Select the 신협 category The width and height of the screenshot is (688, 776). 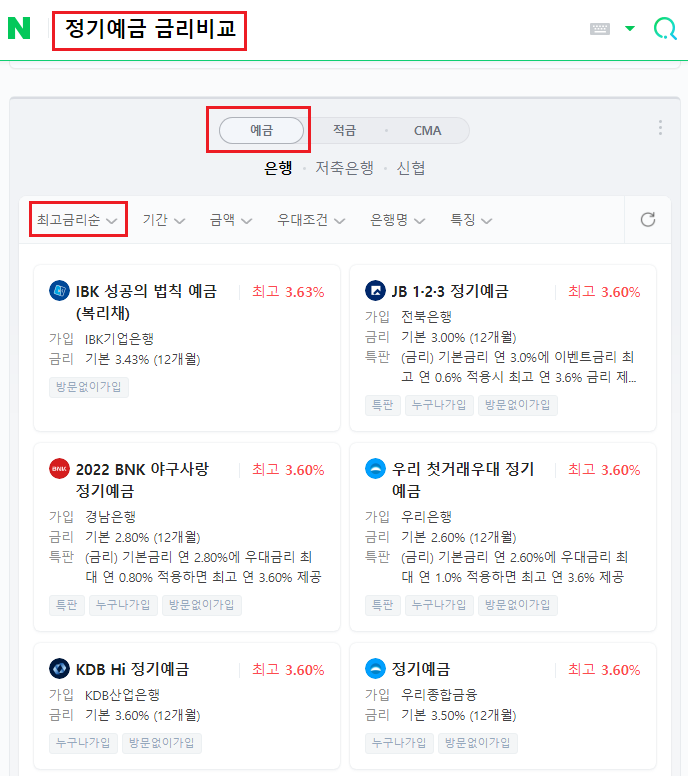pyautogui.click(x=411, y=168)
